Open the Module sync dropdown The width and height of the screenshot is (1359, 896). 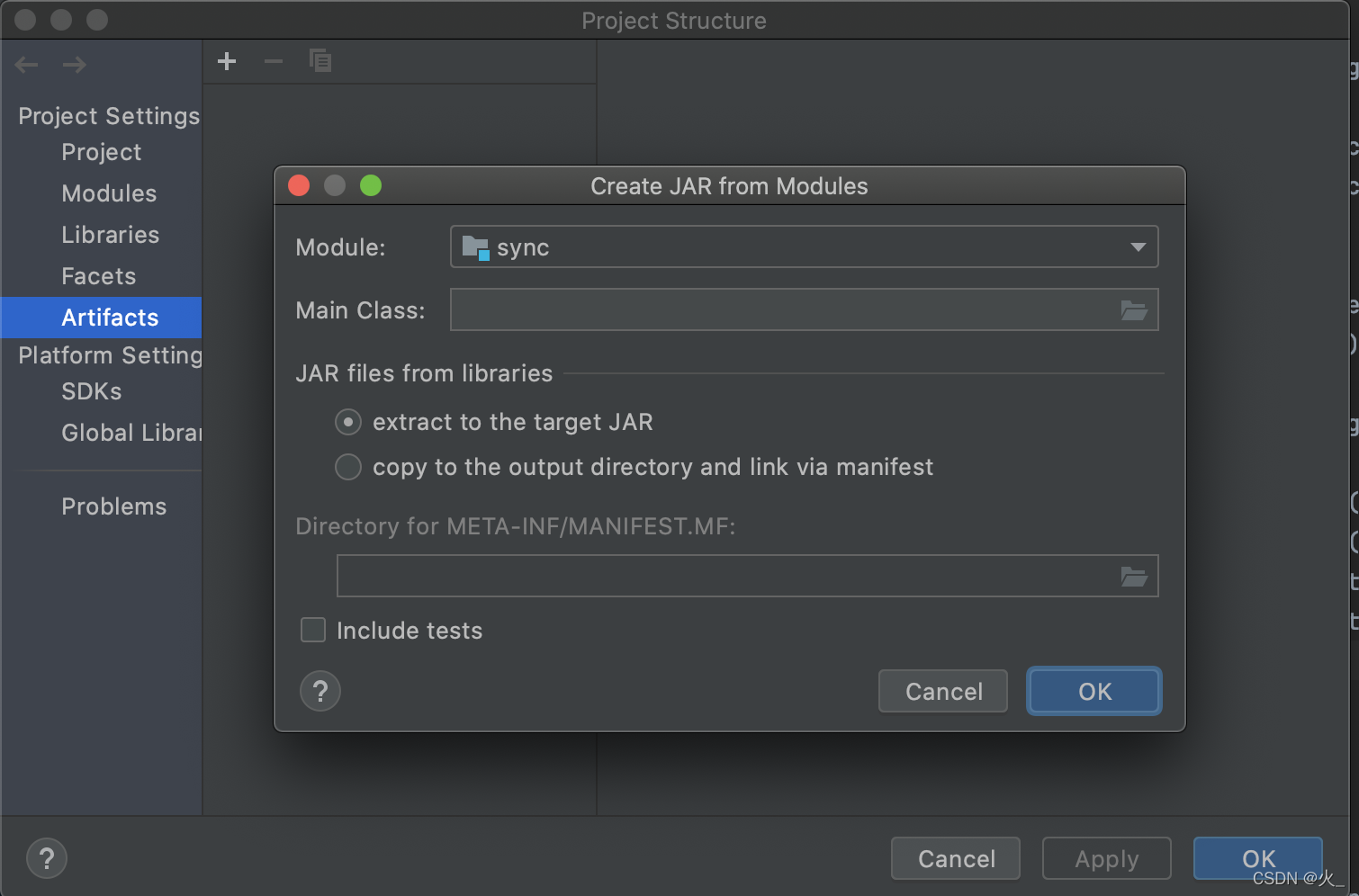click(804, 246)
